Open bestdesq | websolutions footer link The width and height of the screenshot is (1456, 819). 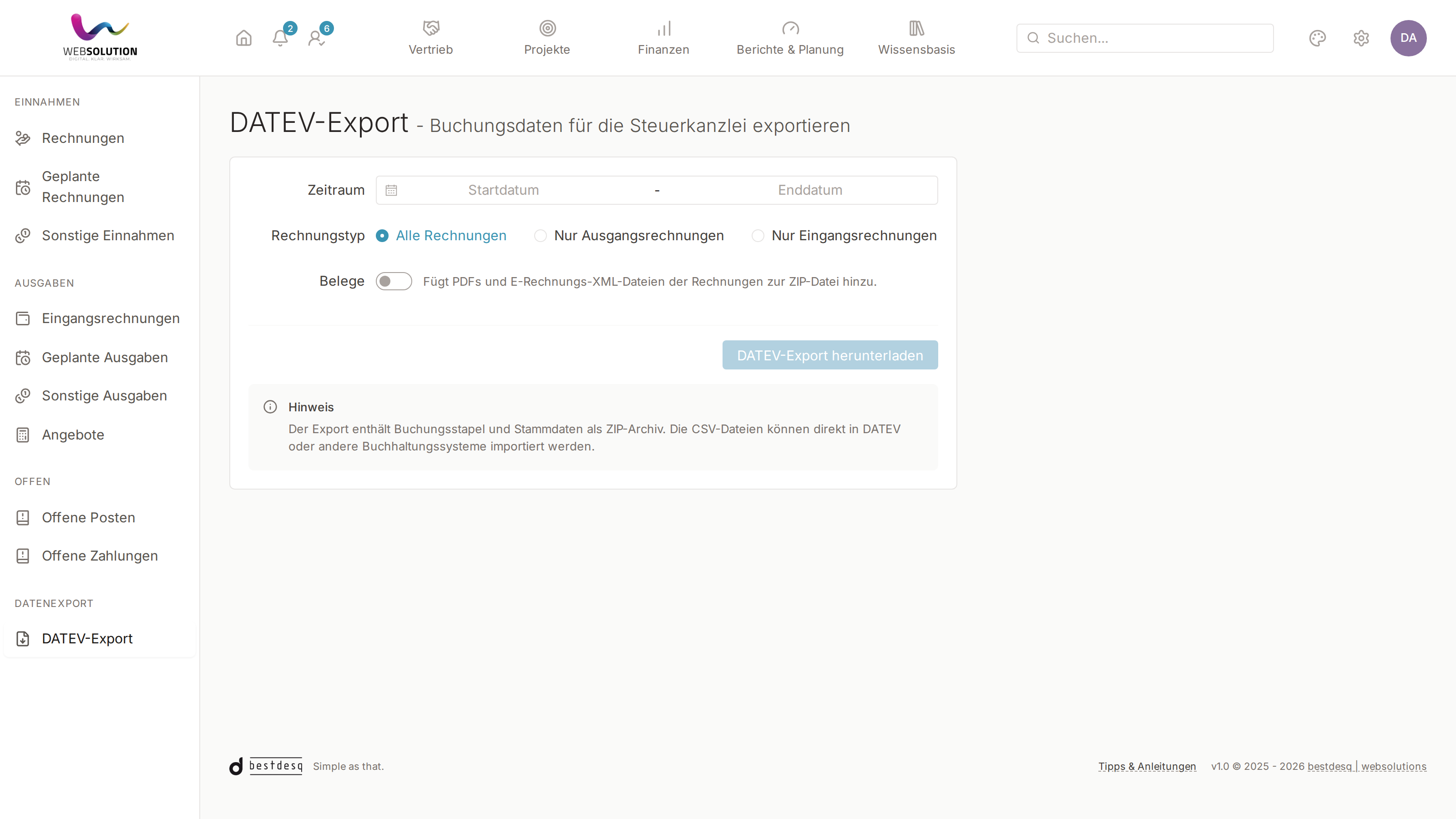[x=1367, y=766]
